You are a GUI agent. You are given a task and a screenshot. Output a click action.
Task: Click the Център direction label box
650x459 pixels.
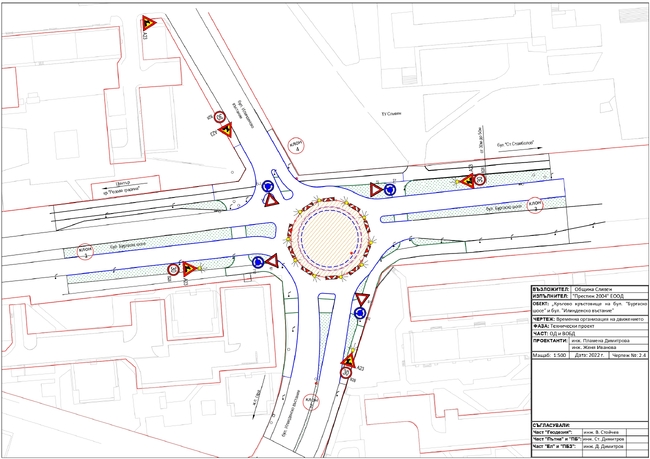(124, 188)
